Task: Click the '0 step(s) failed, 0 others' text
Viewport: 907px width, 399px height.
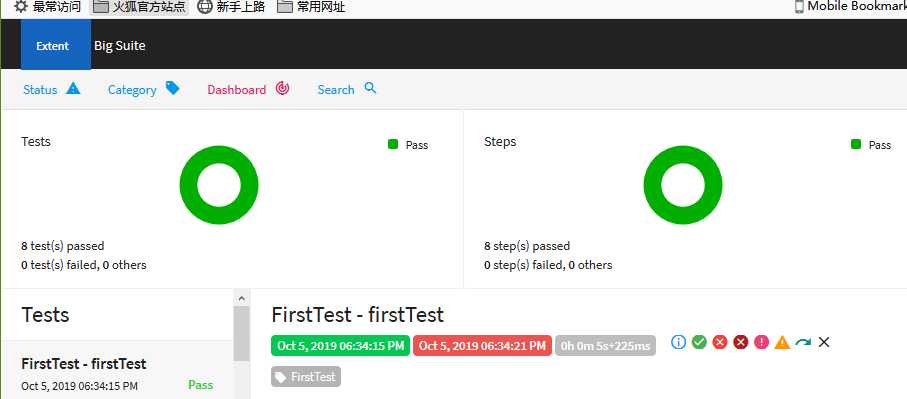Action: point(548,265)
